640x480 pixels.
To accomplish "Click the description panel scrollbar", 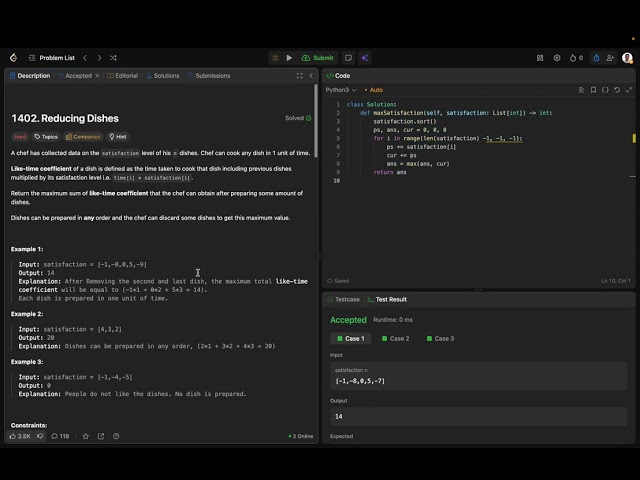I will coord(316,121).
